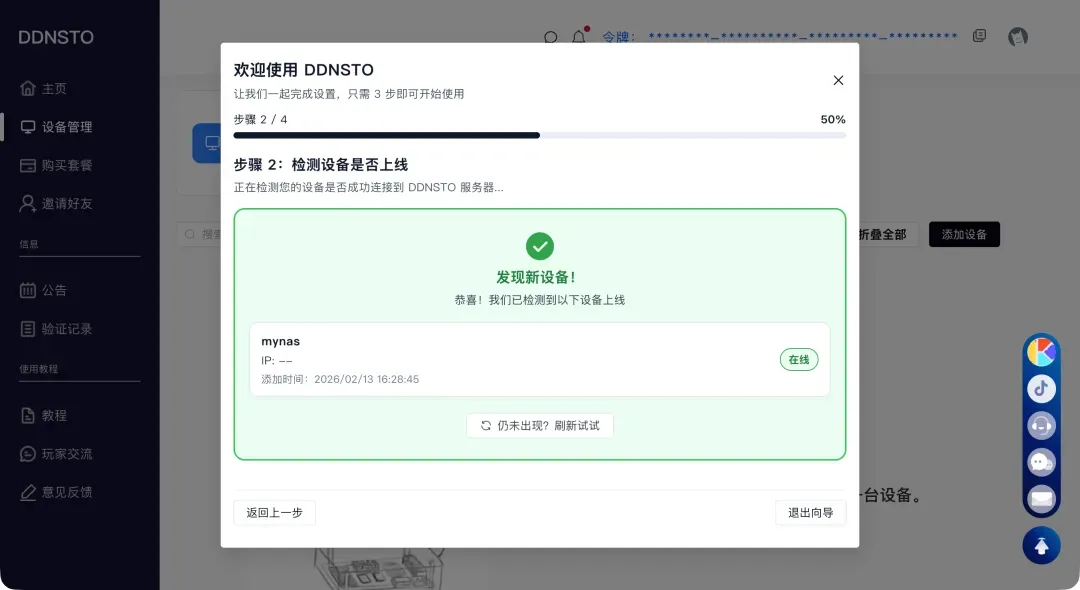Select the mynas device card
The image size is (1080, 590).
(539, 359)
